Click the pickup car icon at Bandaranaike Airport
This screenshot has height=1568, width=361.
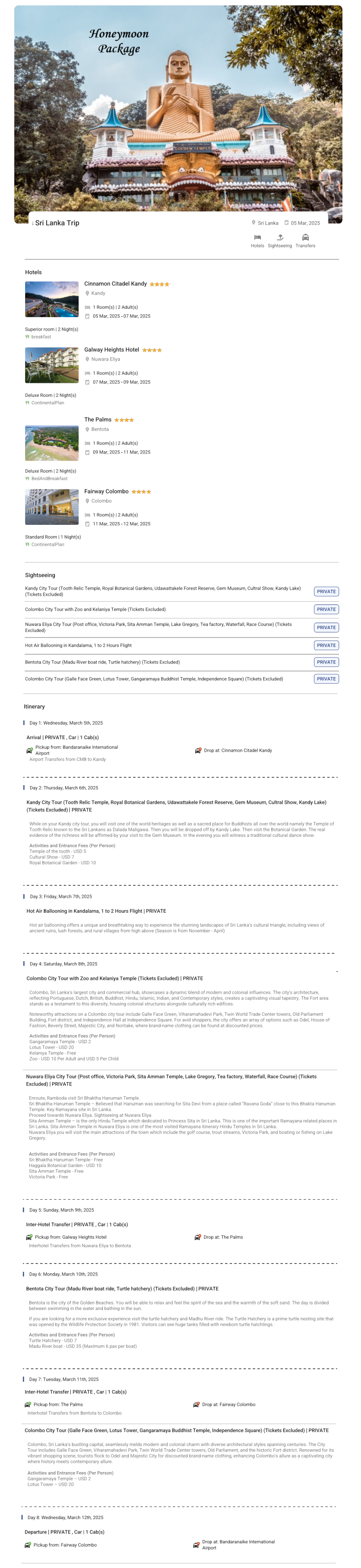click(30, 750)
